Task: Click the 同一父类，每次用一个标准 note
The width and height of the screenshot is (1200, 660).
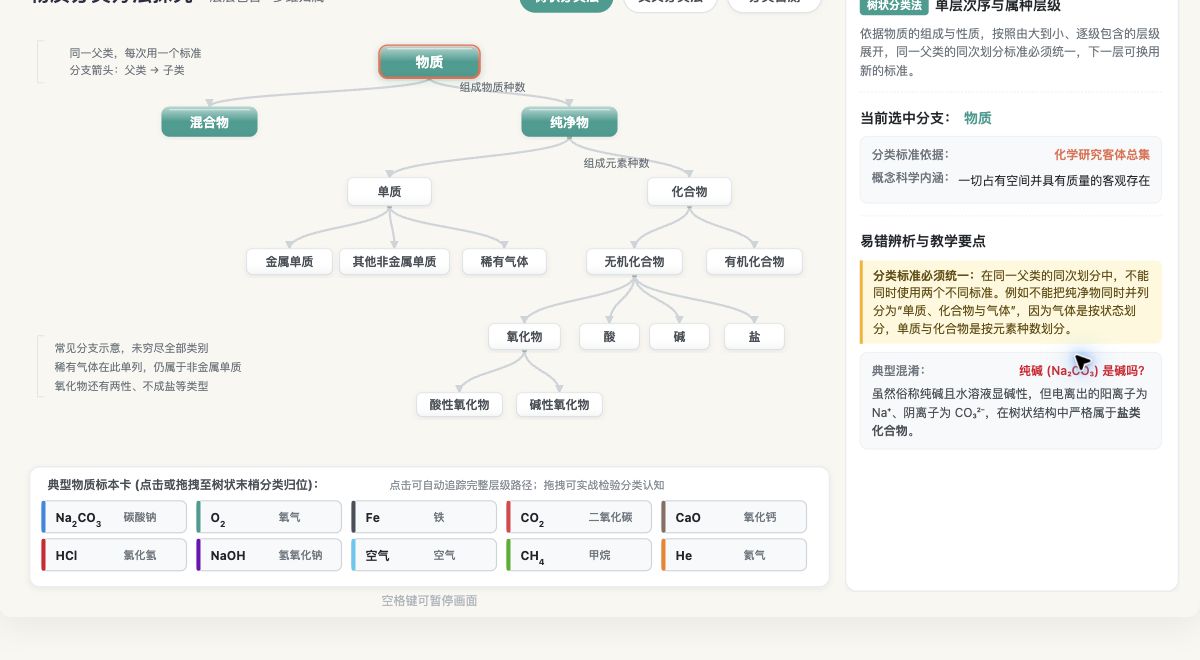Action: pyautogui.click(x=135, y=53)
